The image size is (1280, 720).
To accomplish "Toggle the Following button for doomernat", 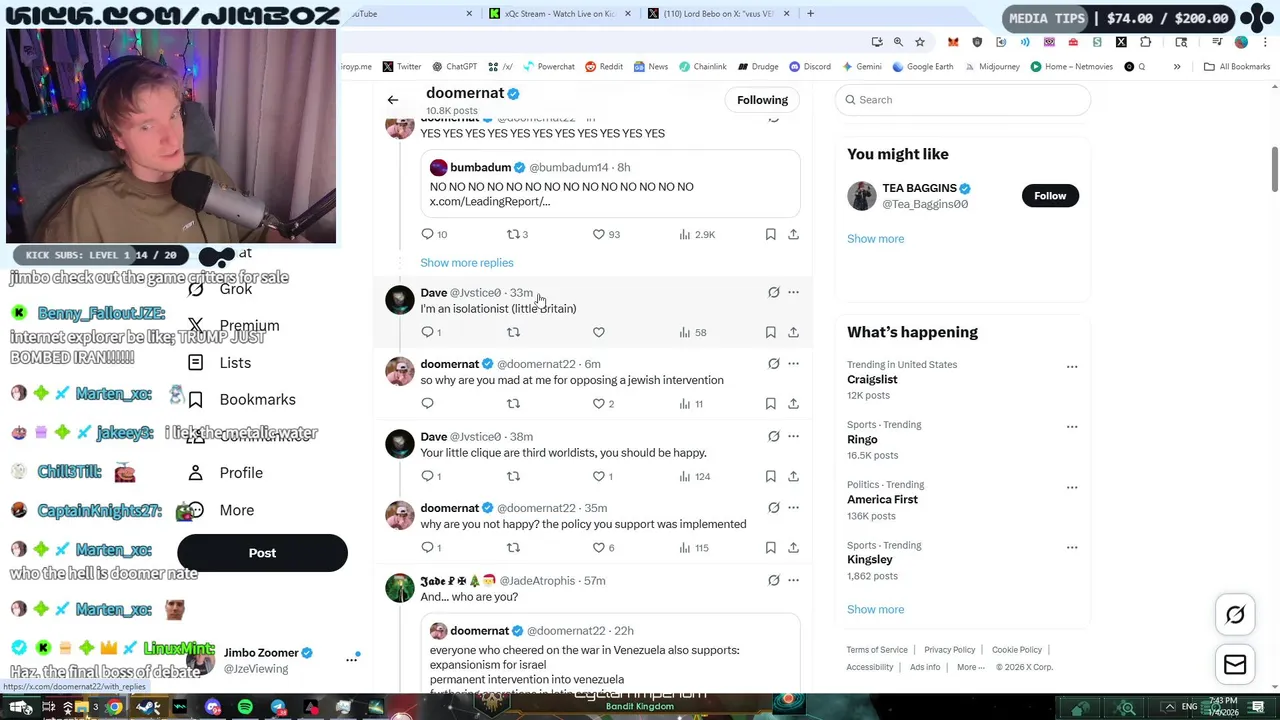I will click(762, 100).
